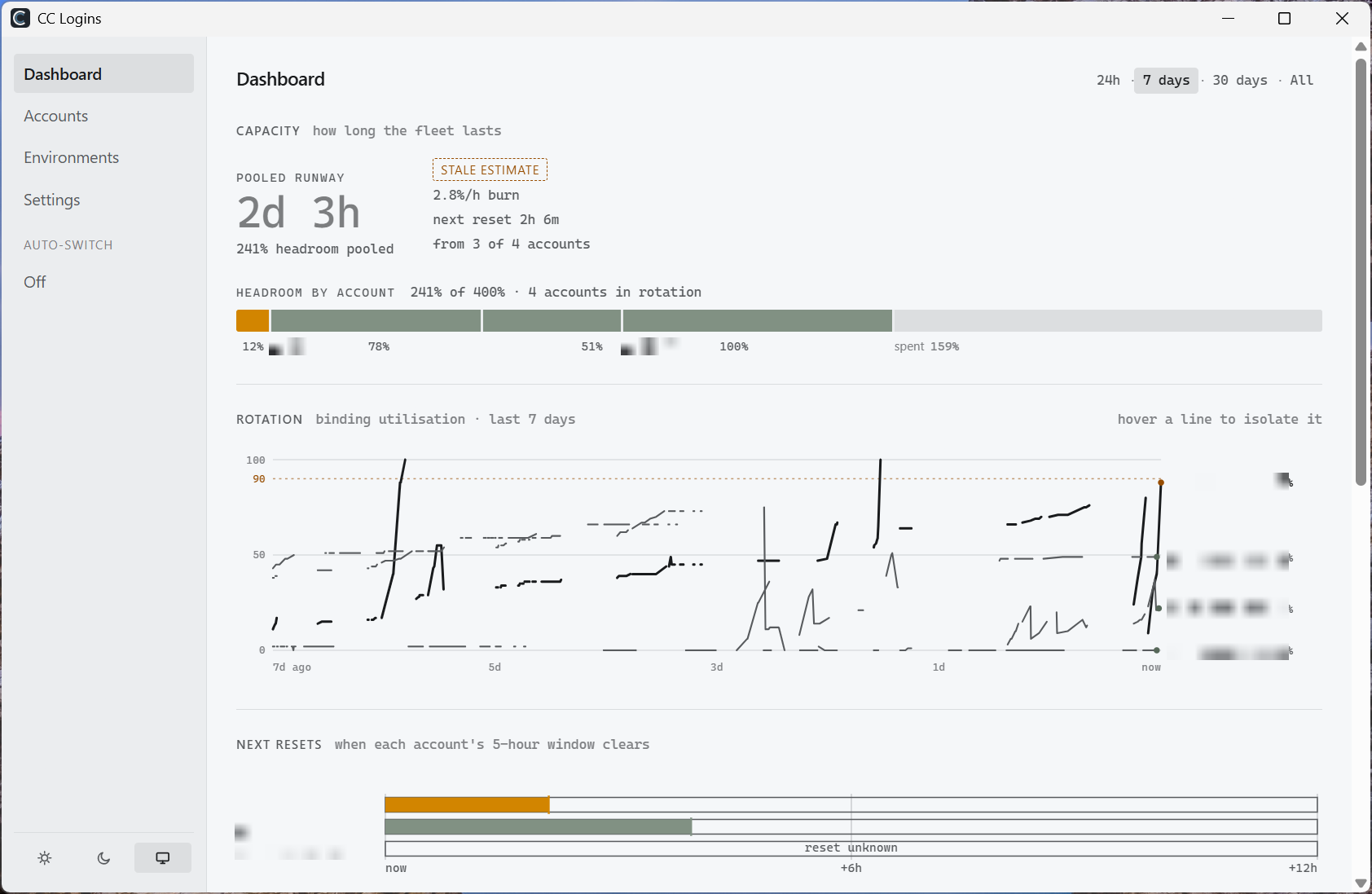The image size is (1372, 894).
Task: Maximize the CC Logins window
Action: [1285, 18]
